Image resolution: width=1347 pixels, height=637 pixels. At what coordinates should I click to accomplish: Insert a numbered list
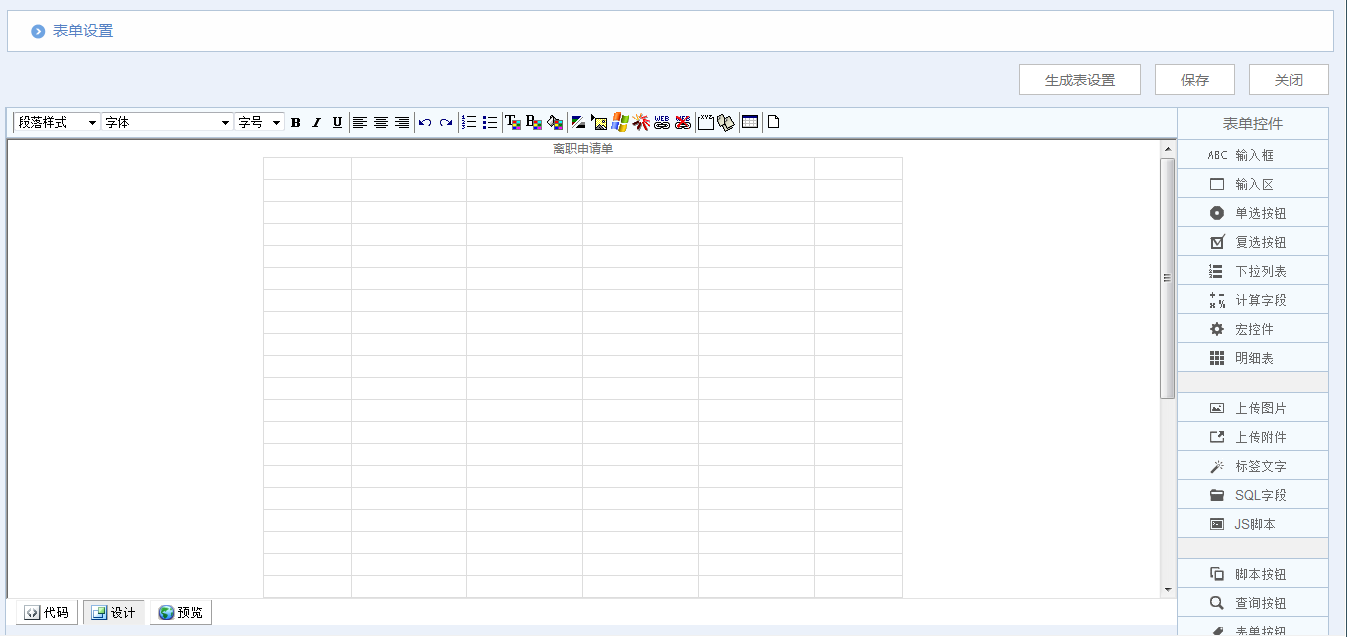[469, 123]
